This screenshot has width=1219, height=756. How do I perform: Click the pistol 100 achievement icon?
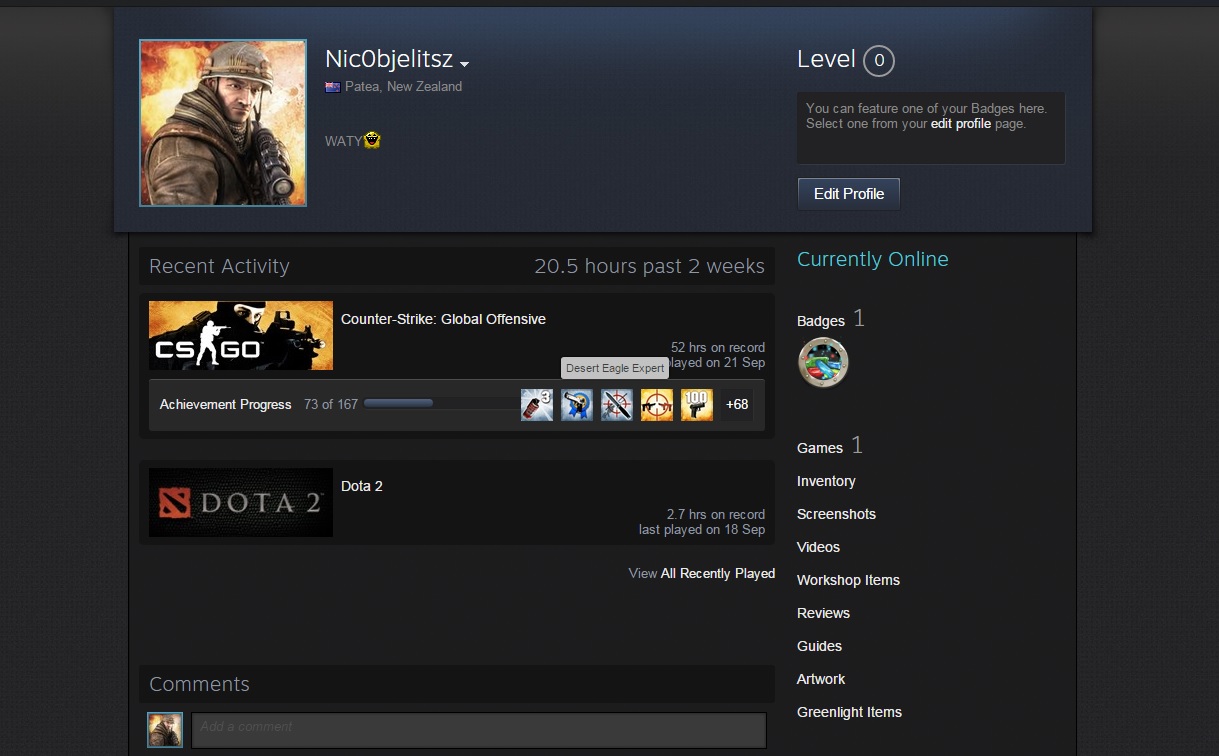point(697,405)
